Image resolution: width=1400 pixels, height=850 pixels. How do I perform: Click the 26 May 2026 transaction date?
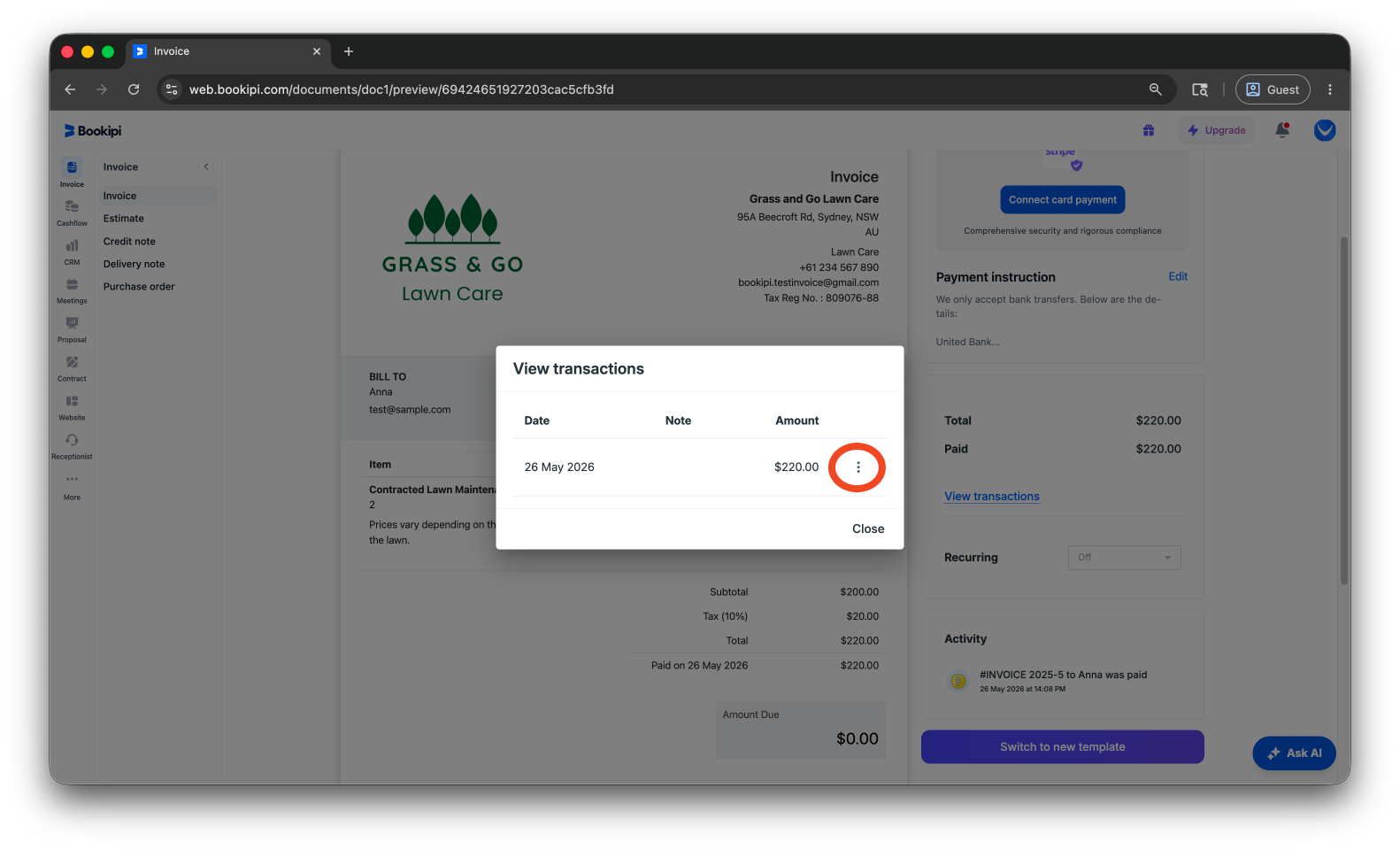(559, 467)
